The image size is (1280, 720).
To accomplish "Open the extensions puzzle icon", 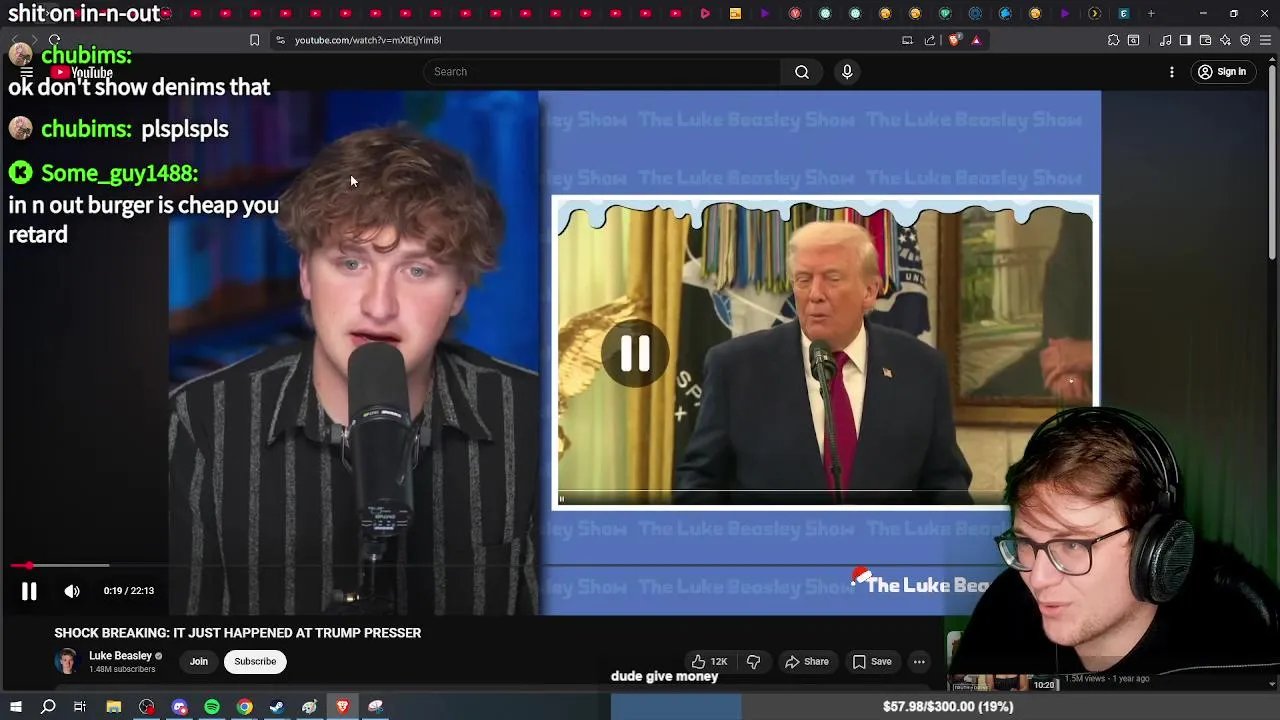I will [x=1113, y=40].
